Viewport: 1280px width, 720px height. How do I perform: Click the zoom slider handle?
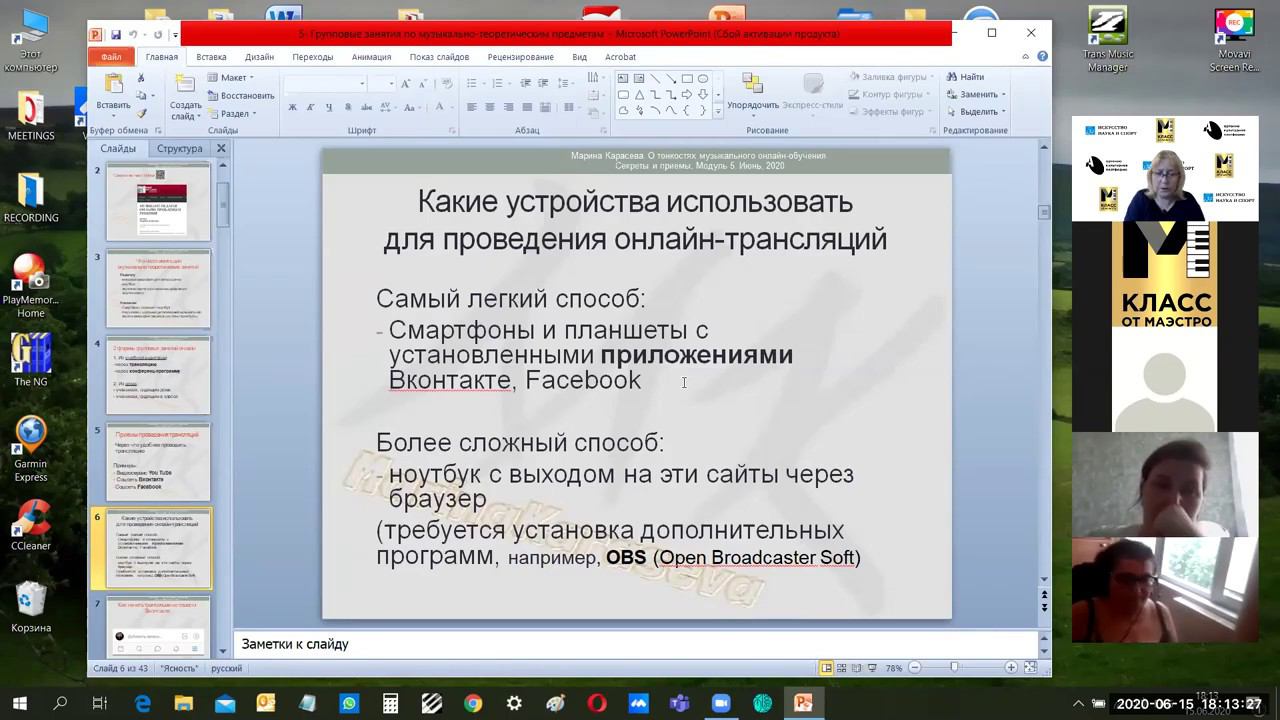coord(954,667)
